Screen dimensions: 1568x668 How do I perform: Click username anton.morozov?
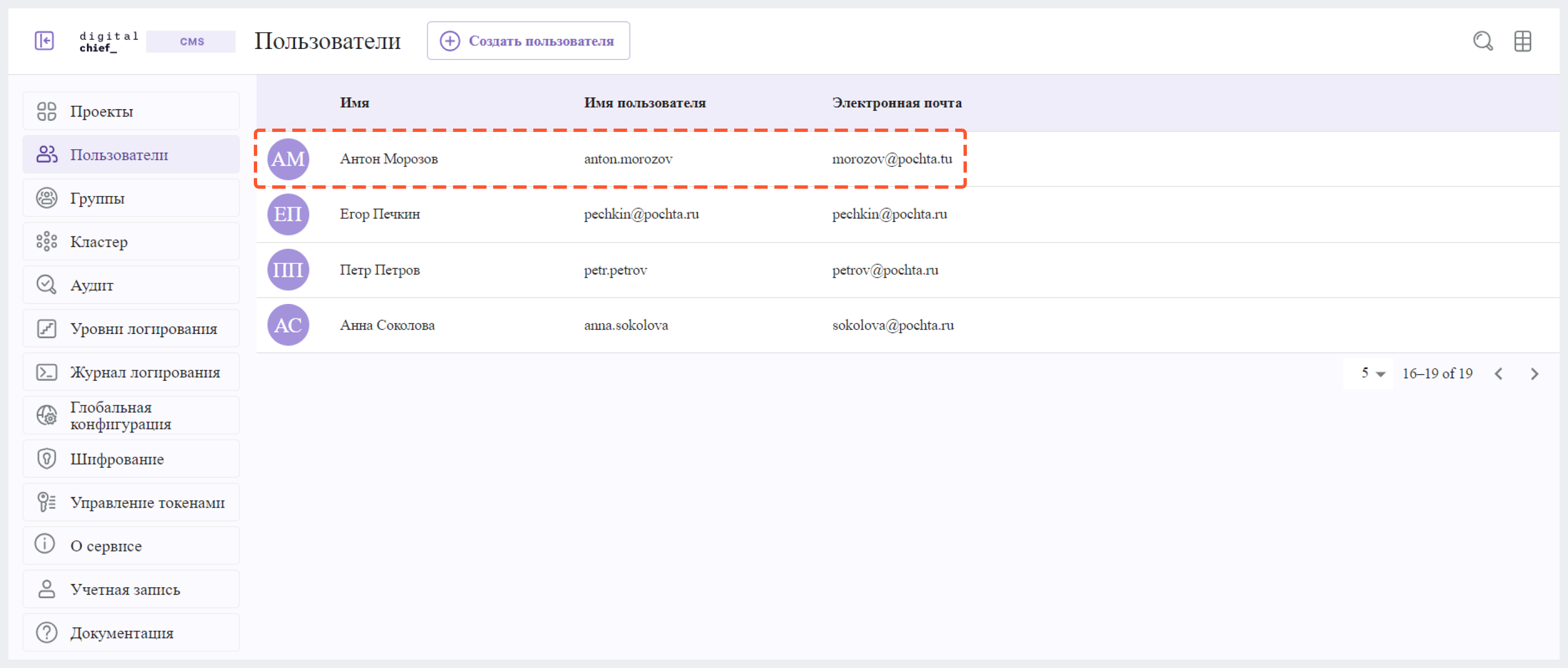[x=627, y=159]
